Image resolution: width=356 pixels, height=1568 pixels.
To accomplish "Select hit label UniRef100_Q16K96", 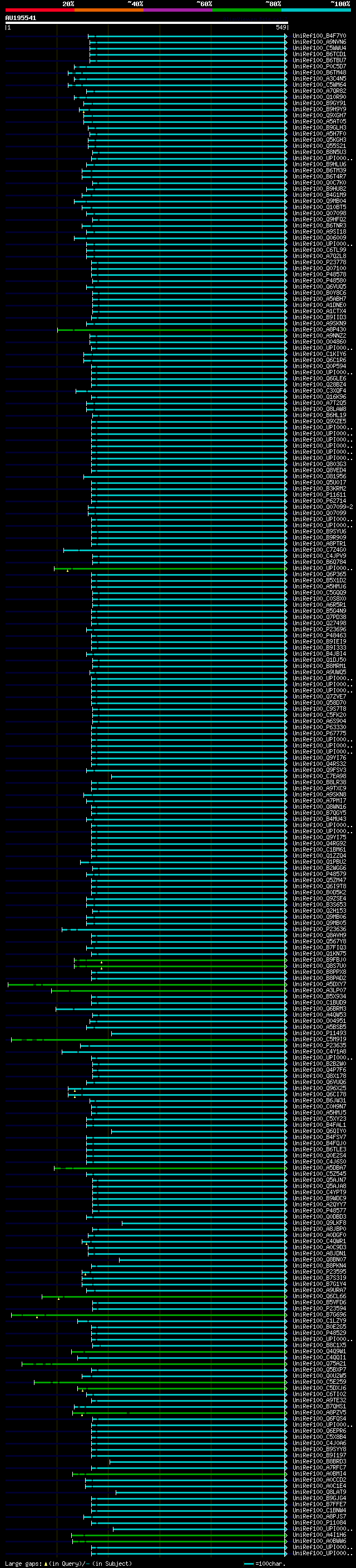I will tap(319, 397).
